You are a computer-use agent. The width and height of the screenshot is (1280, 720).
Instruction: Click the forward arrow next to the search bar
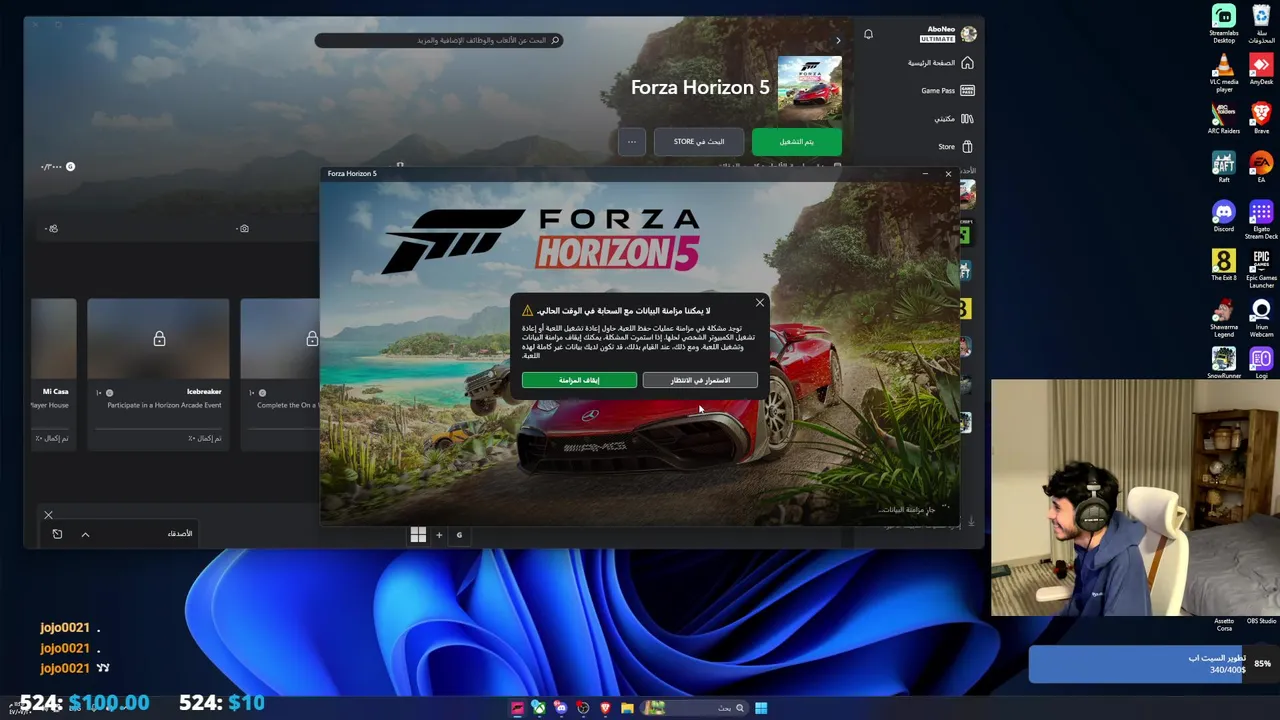(x=838, y=40)
